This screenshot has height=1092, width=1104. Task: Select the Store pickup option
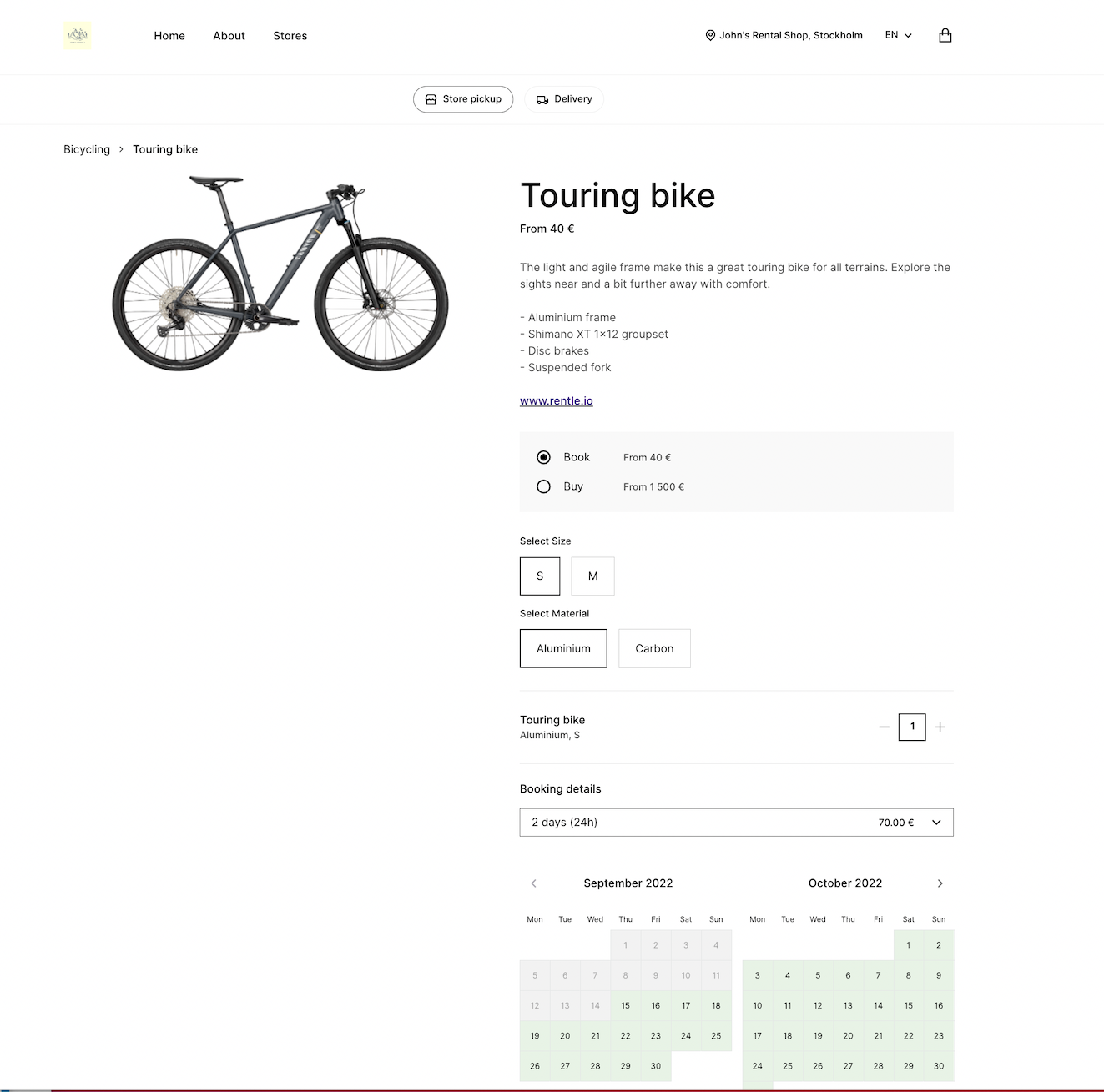coord(463,98)
